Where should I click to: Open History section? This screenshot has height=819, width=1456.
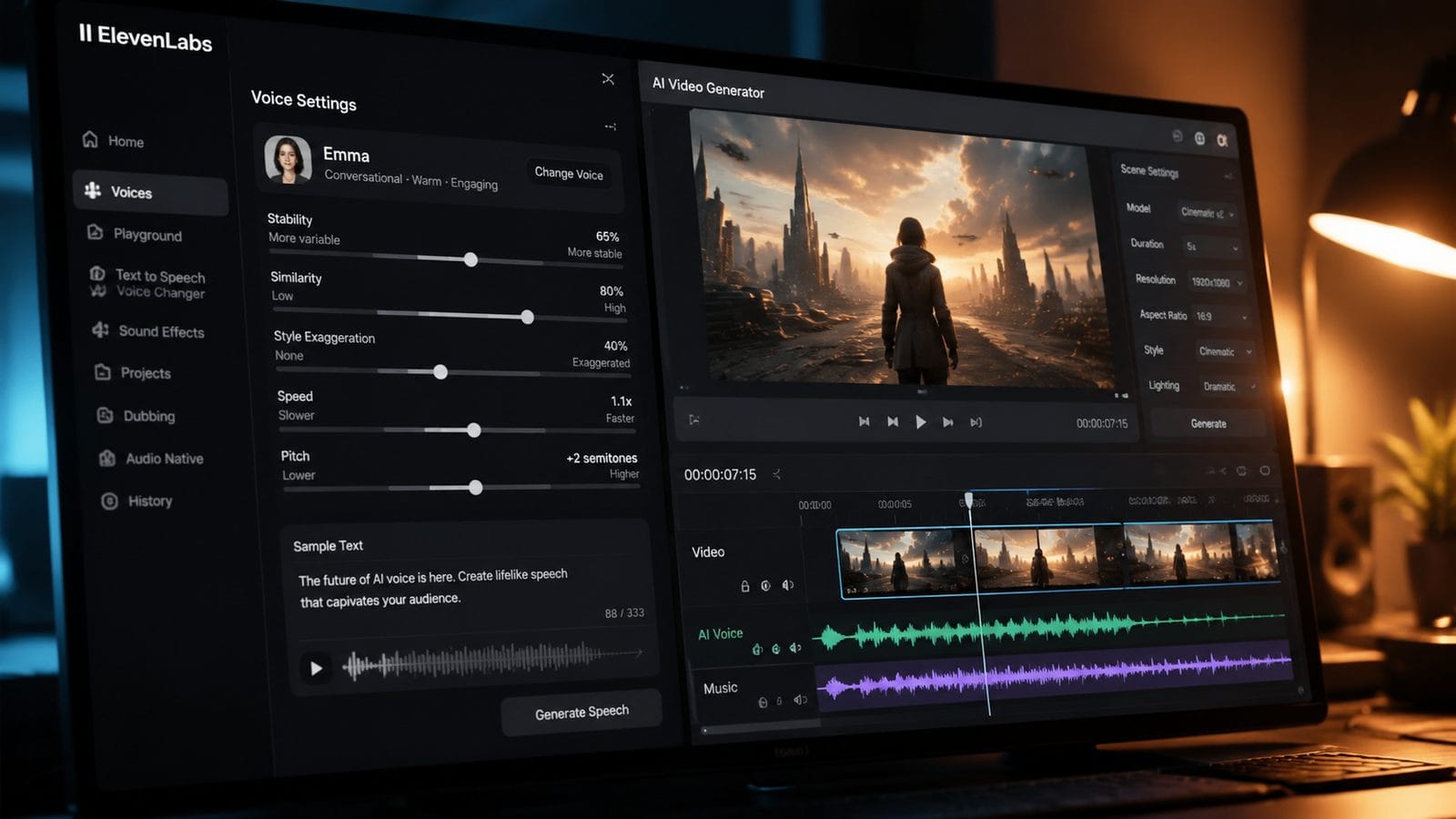(150, 500)
